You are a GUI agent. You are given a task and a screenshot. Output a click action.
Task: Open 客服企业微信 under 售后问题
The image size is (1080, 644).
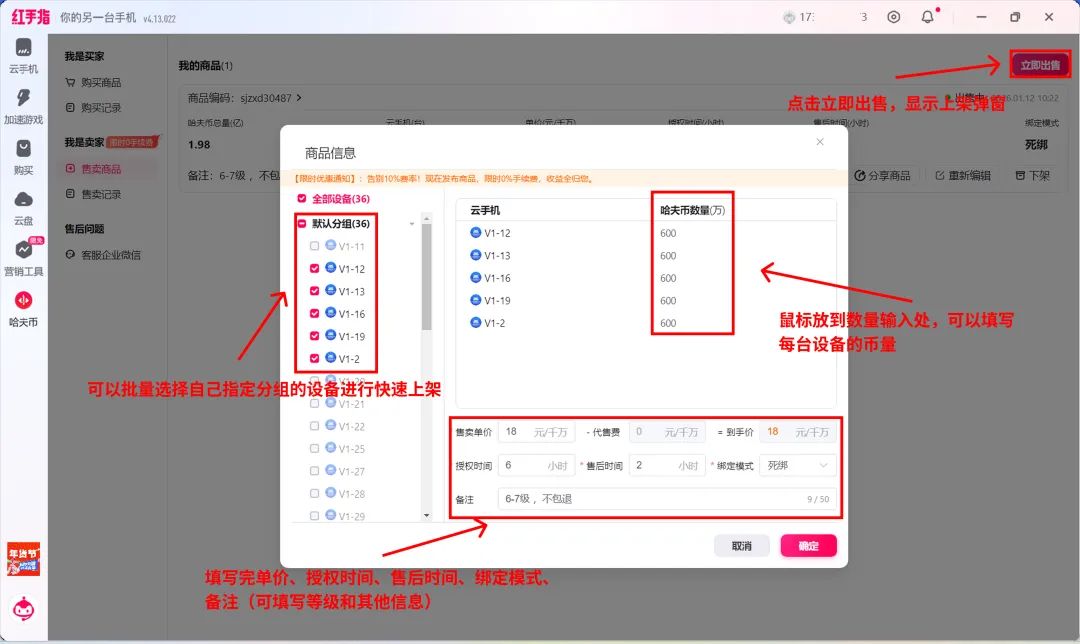(x=103, y=255)
